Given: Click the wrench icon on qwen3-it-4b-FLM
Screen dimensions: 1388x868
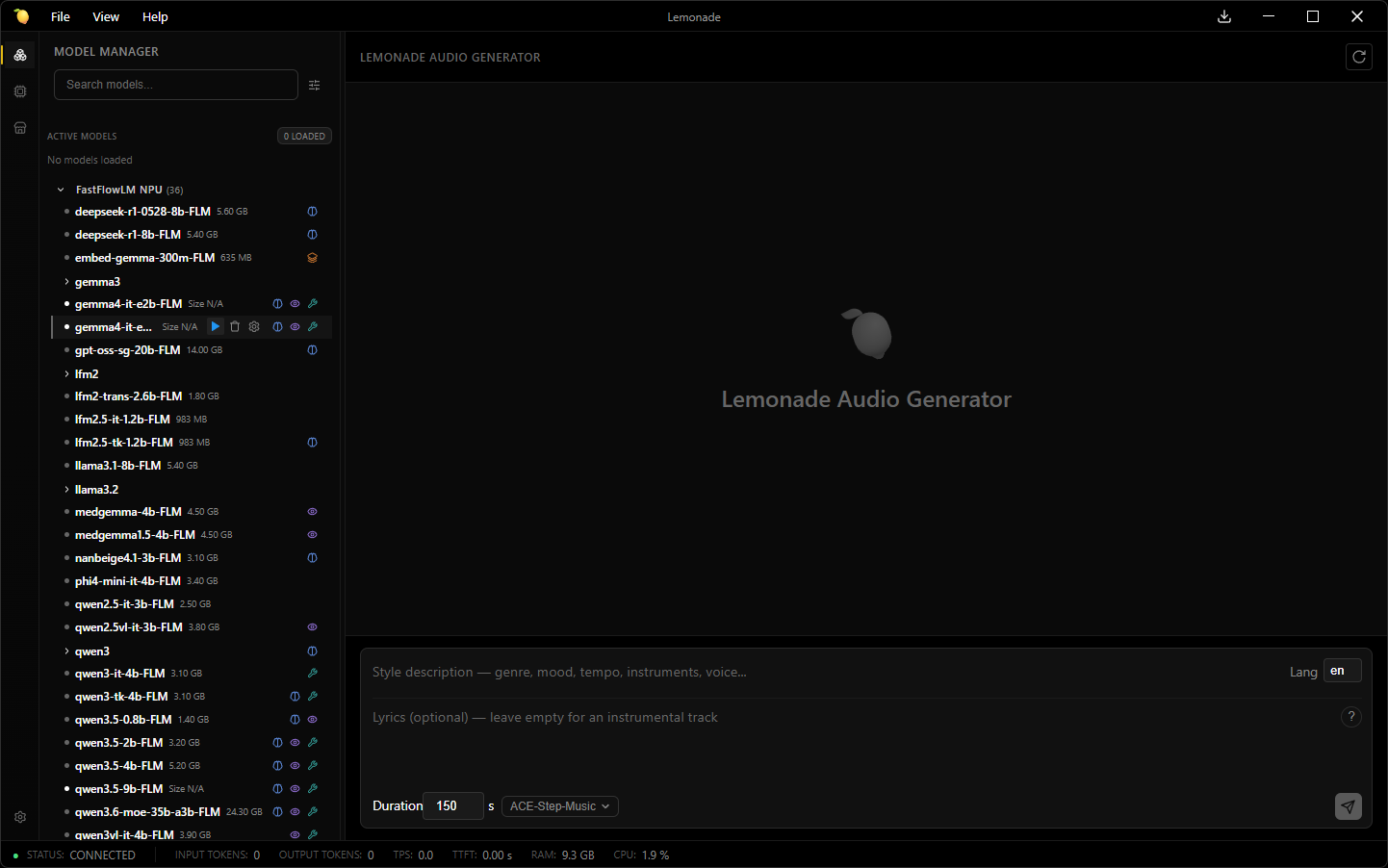Looking at the screenshot, I should (x=312, y=674).
